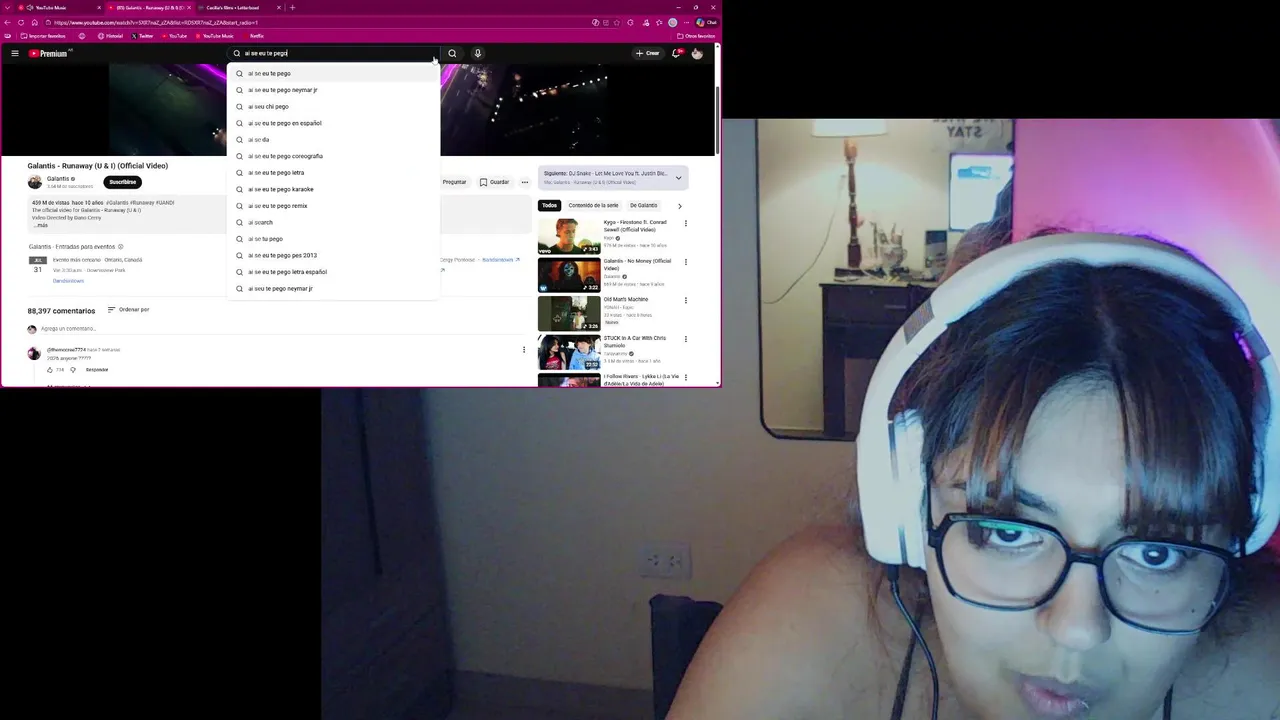Select suggestion 'ai search'
The height and width of the screenshot is (720, 1280).
(333, 222)
